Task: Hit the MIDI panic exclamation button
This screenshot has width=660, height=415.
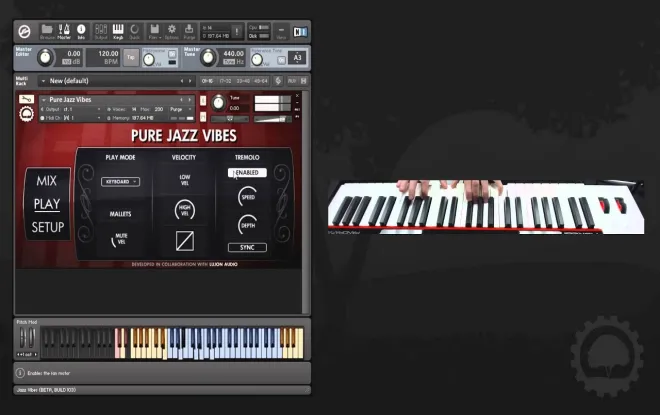Action: pos(237,31)
